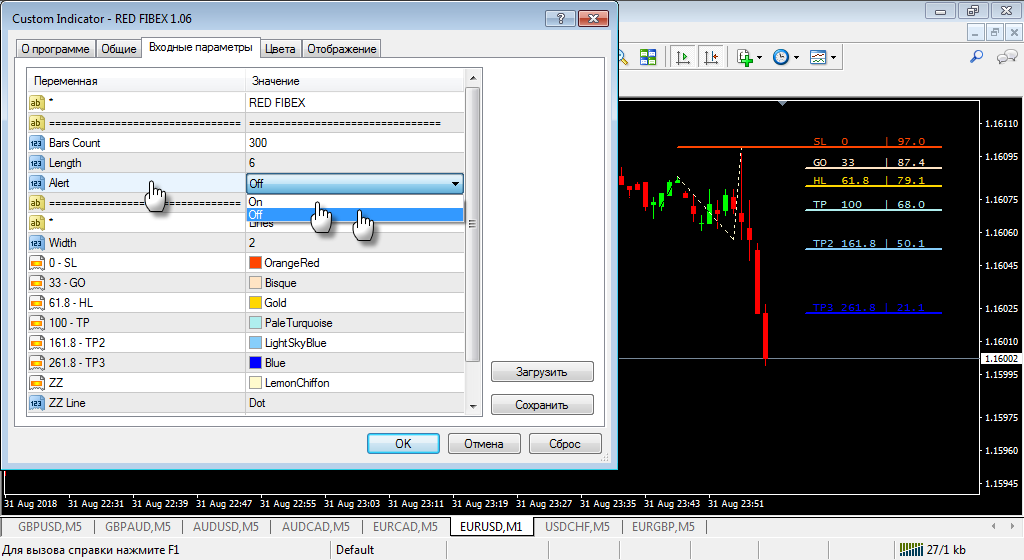
Task: Click the chart shift triangle marker above the chart
Action: 782,103
